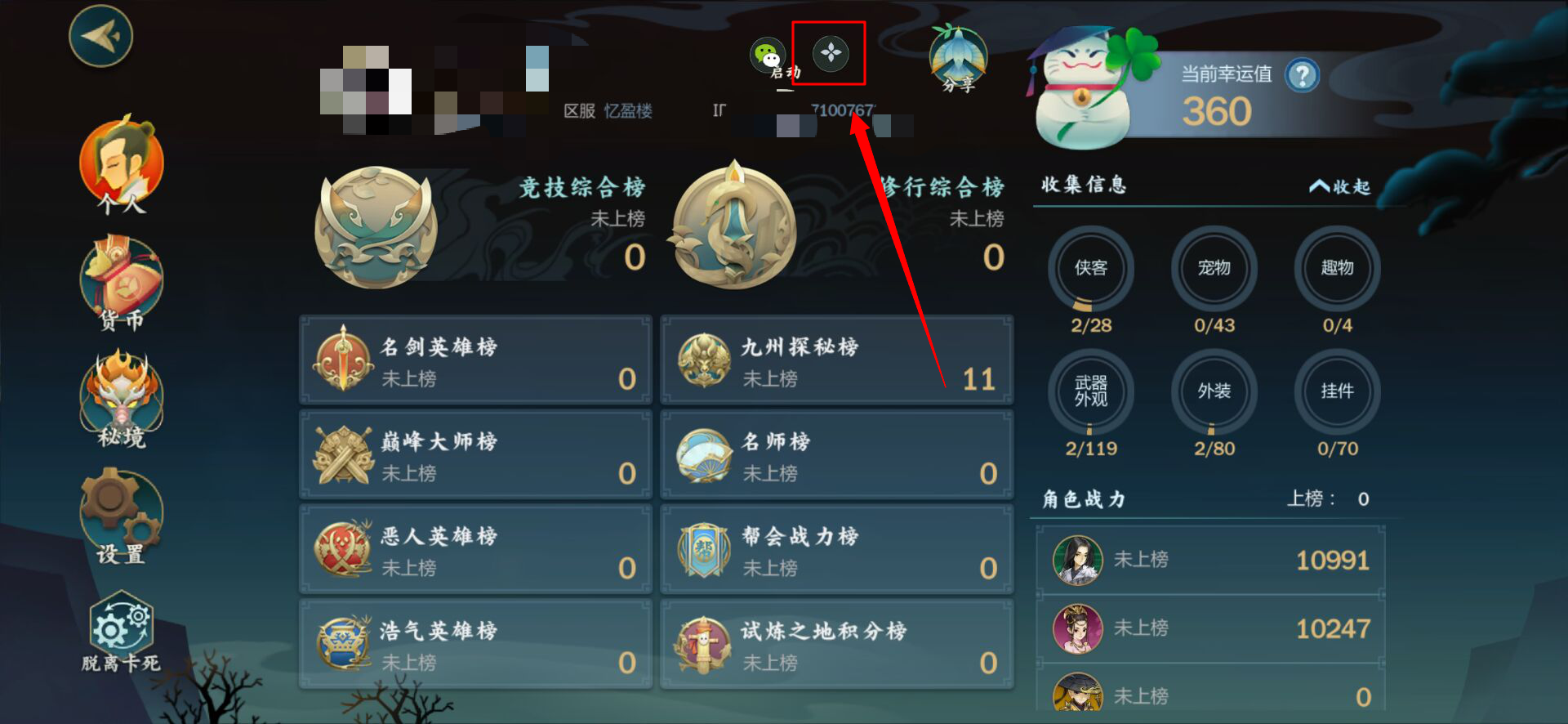Image resolution: width=1568 pixels, height=724 pixels.
Task: Select the 竞技综合榜 medallion
Action: (x=376, y=227)
